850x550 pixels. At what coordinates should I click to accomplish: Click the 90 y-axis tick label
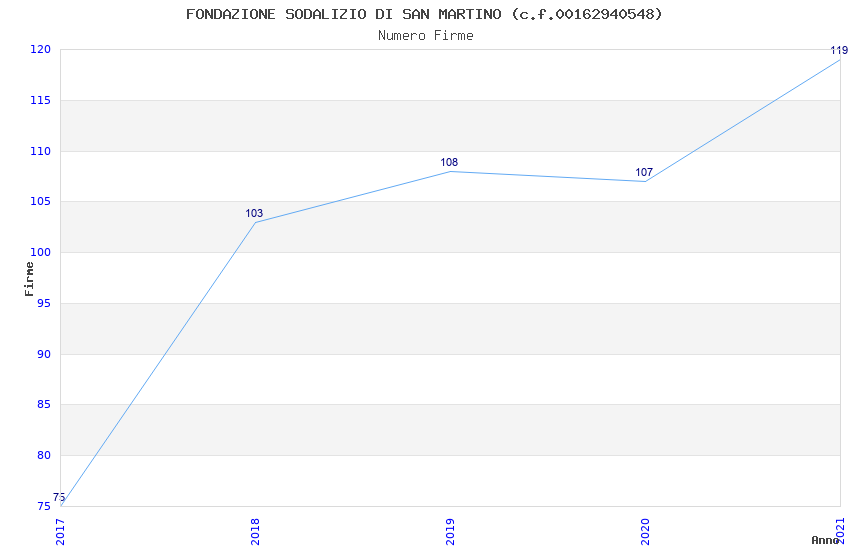[43, 354]
